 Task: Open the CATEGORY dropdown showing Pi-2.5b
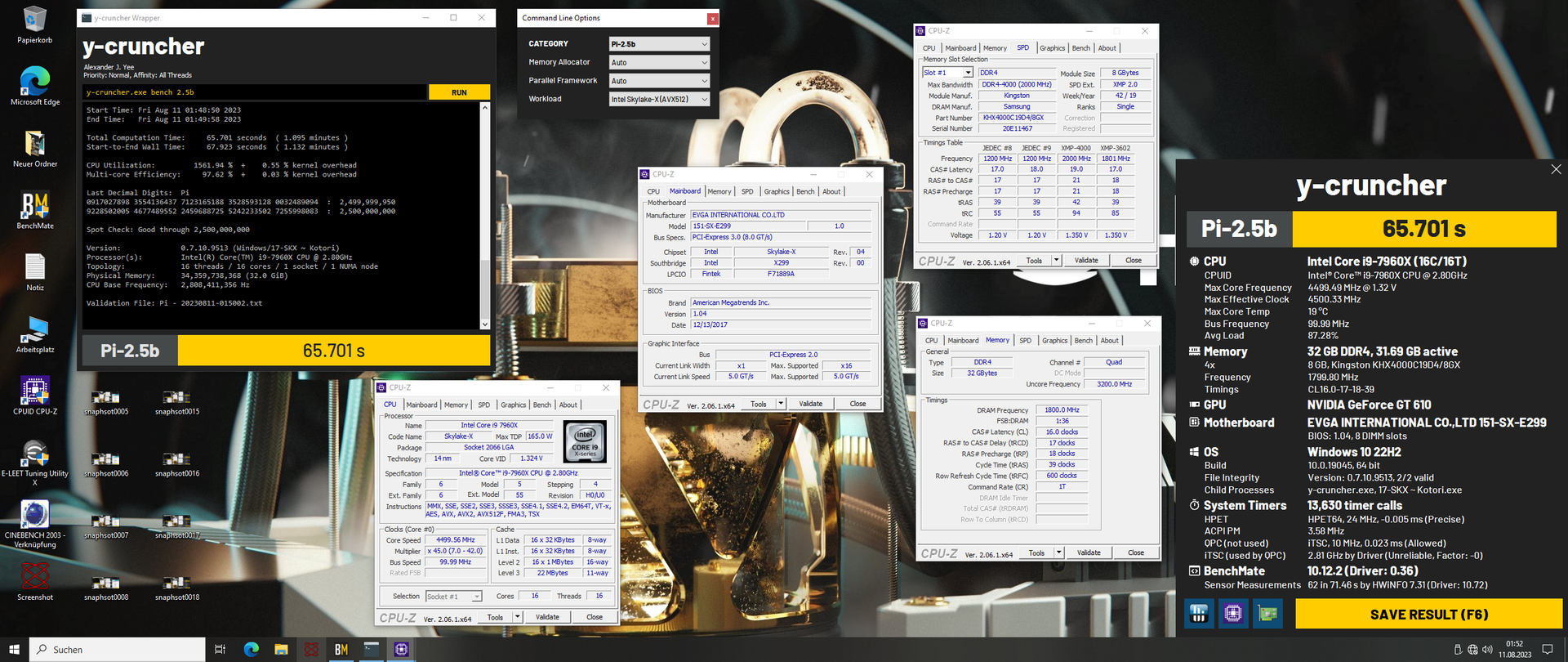[659, 44]
